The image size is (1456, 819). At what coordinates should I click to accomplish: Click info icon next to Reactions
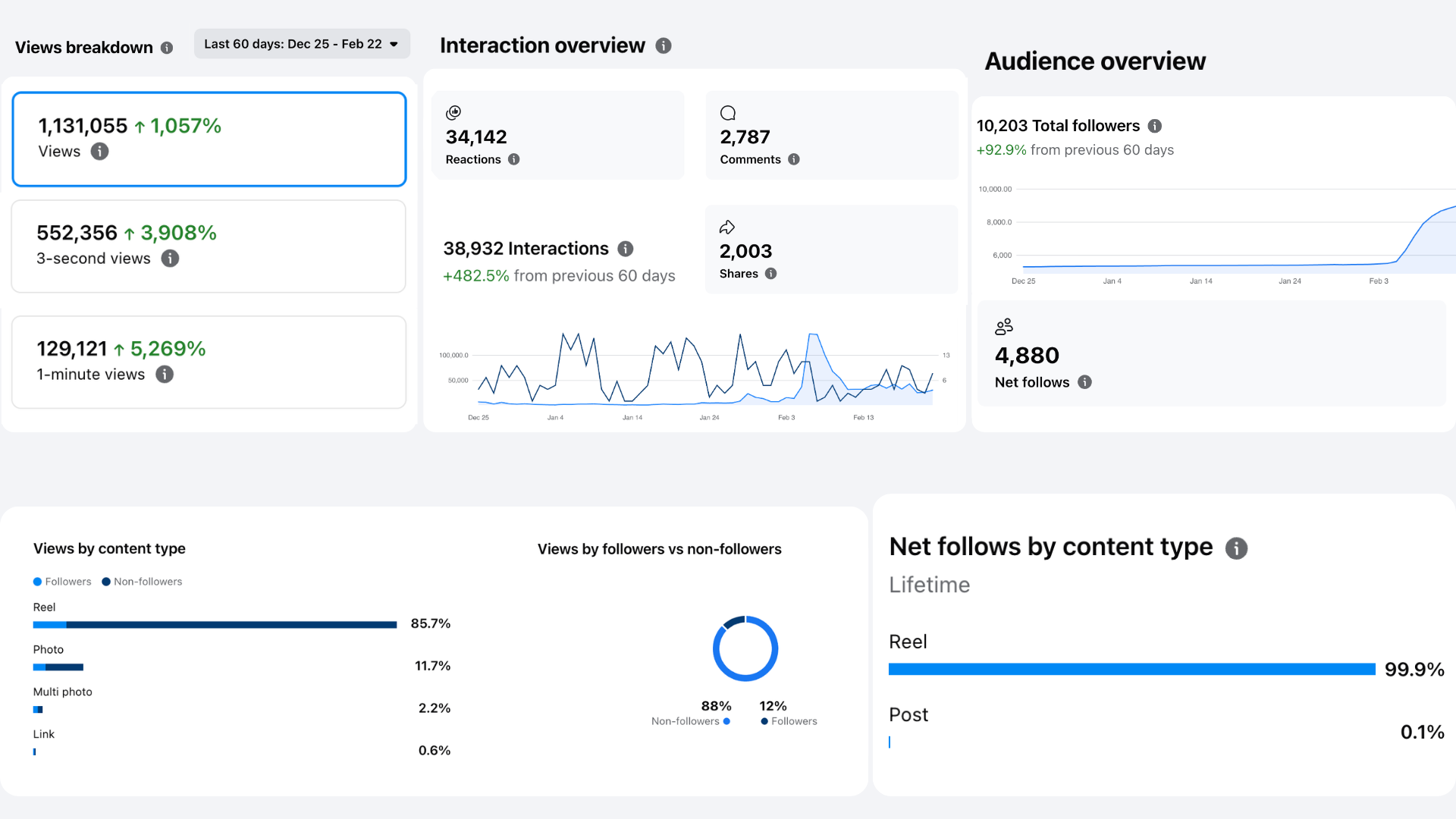click(514, 159)
